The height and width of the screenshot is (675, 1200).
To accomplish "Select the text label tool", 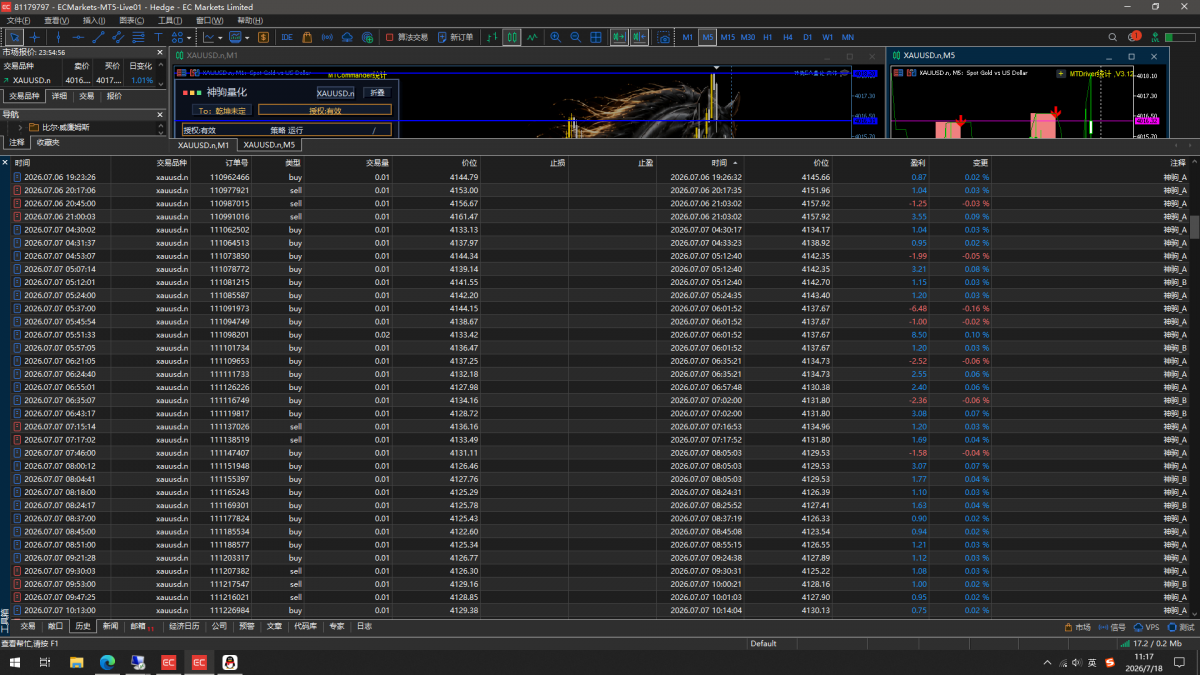I will (158, 37).
